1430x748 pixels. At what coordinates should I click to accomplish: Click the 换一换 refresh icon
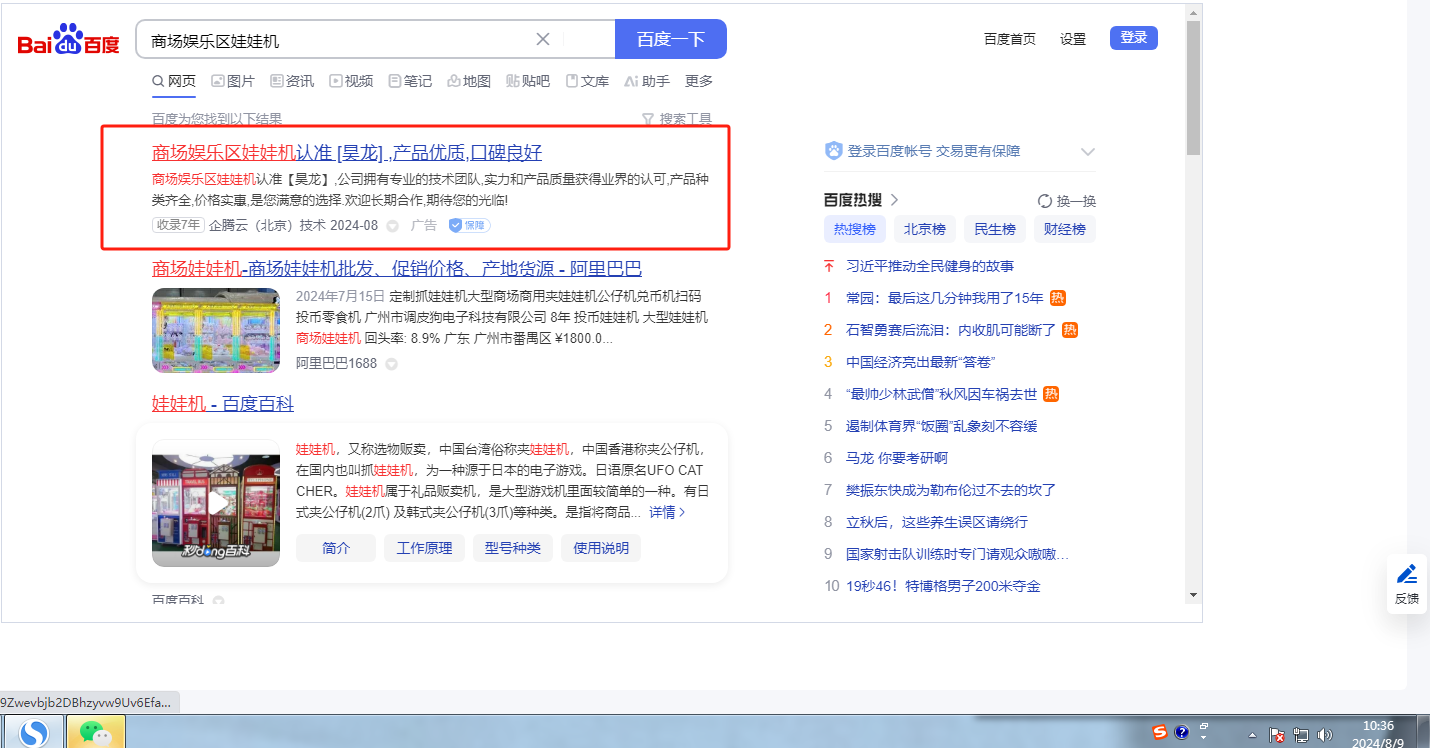pos(1045,200)
